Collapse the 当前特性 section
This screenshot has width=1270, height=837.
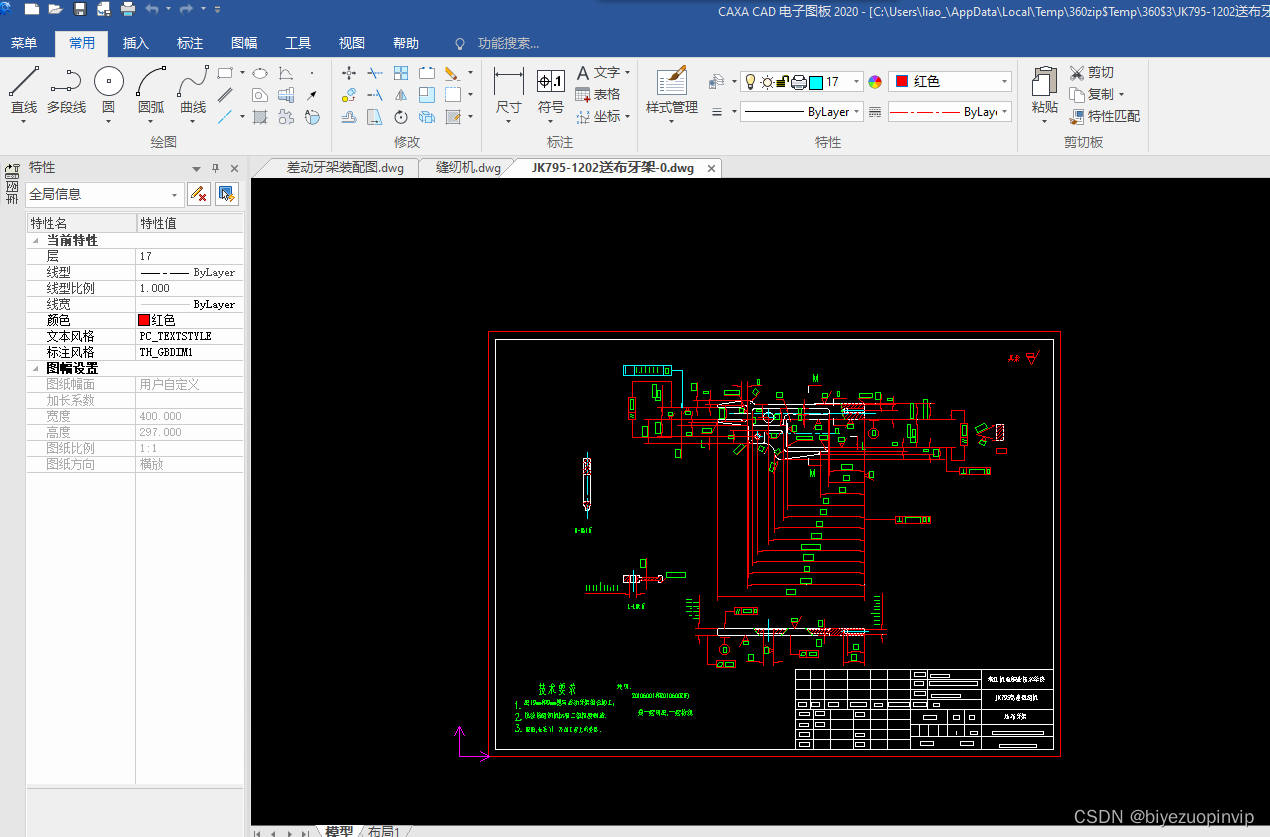pyautogui.click(x=37, y=241)
